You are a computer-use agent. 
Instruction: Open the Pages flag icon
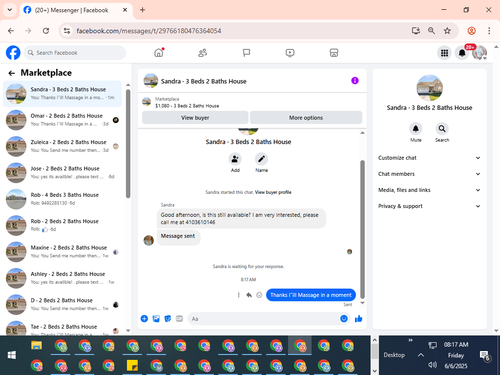[246, 53]
